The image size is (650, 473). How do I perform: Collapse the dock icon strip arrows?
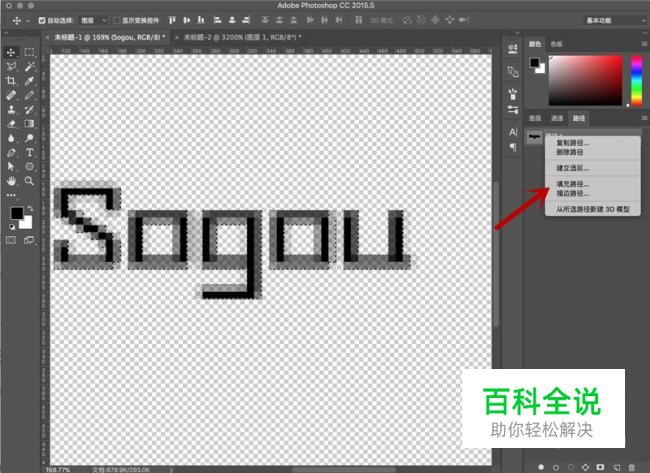[517, 33]
